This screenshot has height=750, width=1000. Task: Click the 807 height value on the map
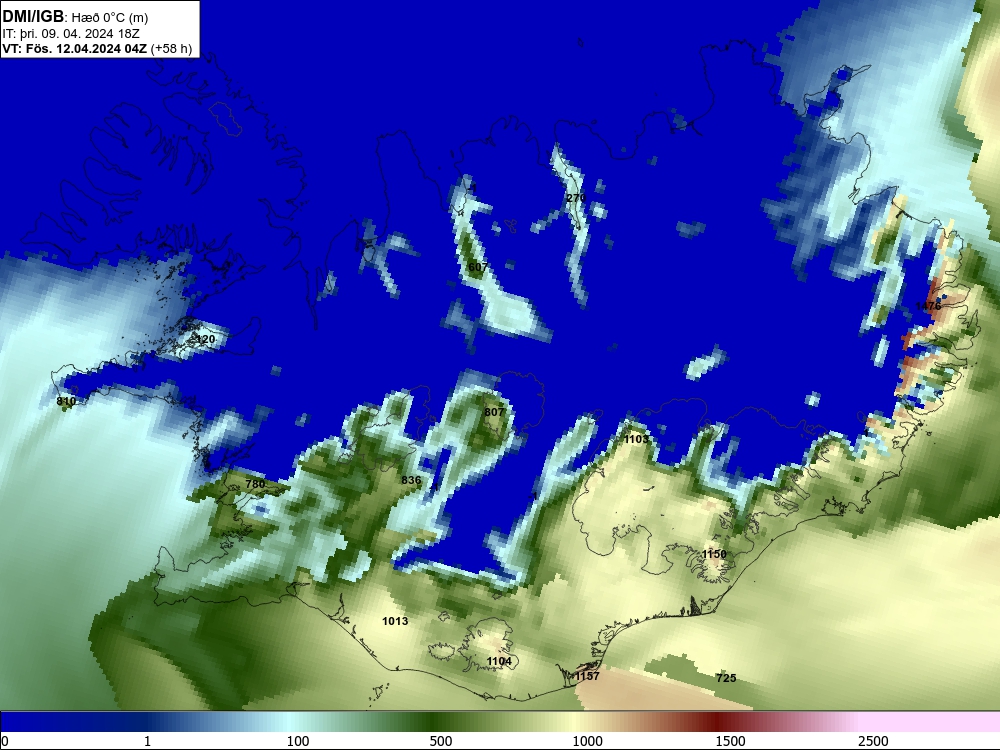494,412
